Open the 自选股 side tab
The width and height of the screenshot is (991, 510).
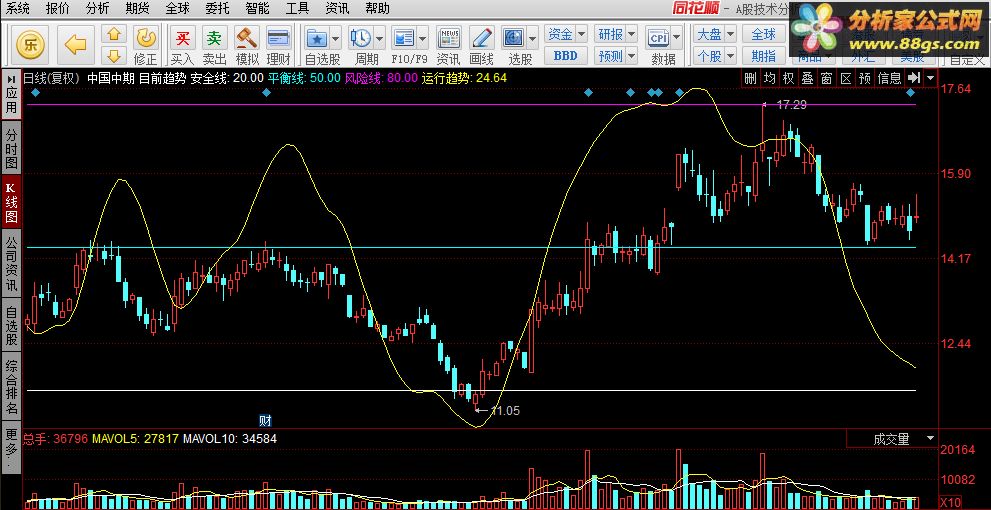point(11,325)
